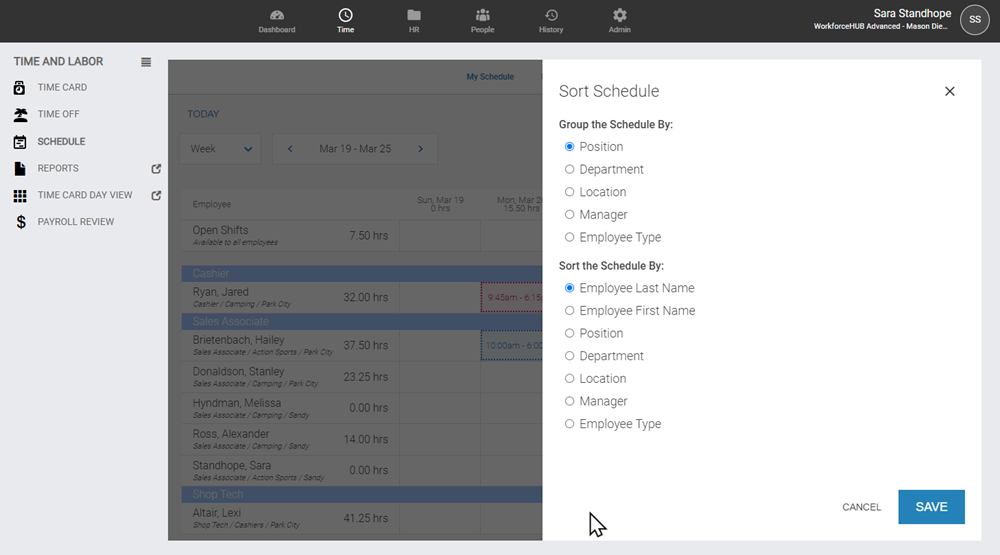Group the schedule by Department
This screenshot has height=555, width=1000.
[570, 170]
